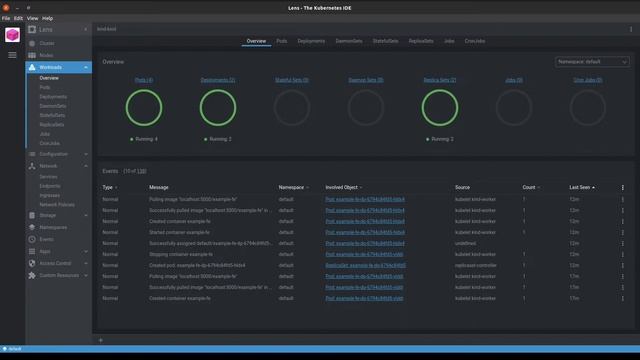Collapse the Workloads section chevron
640x360 pixels.
86,67
